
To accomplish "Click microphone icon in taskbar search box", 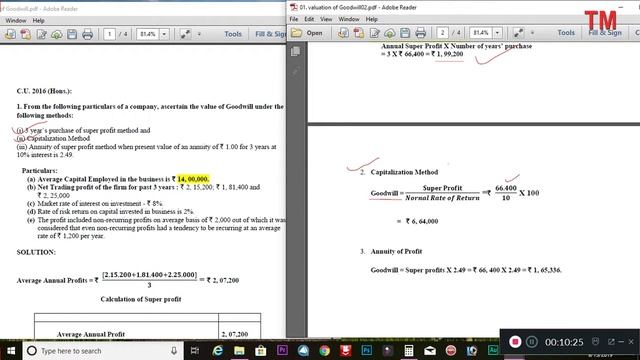I will [x=174, y=351].
